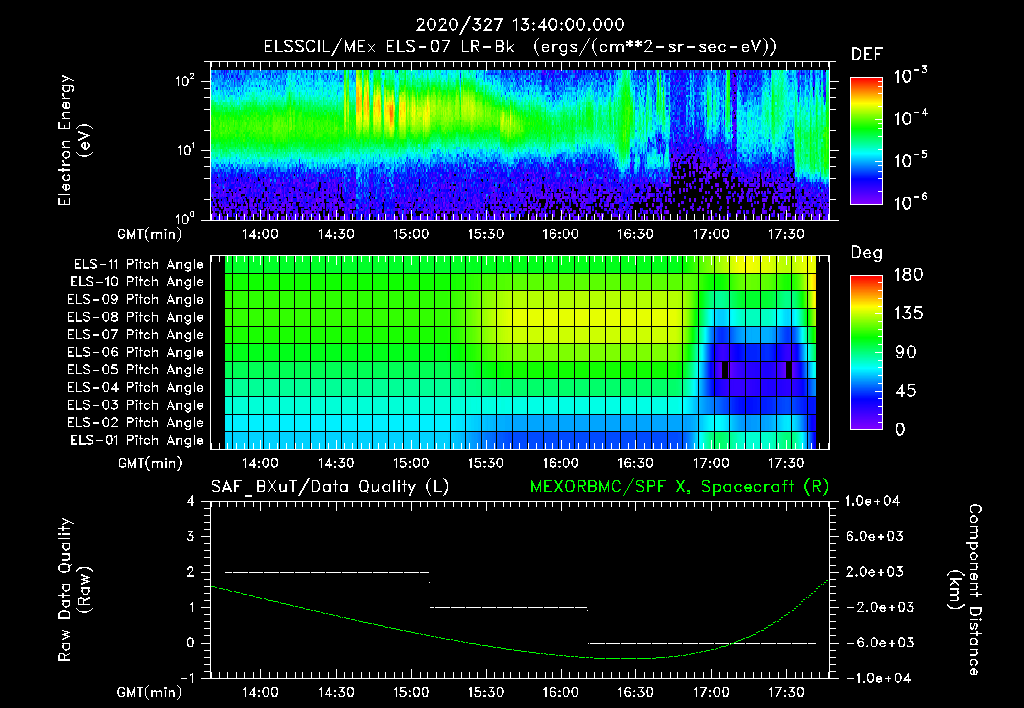Click the ELS-11 Pitch Angle row label
Image resolution: width=1024 pixels, height=708 pixels.
pos(138,265)
